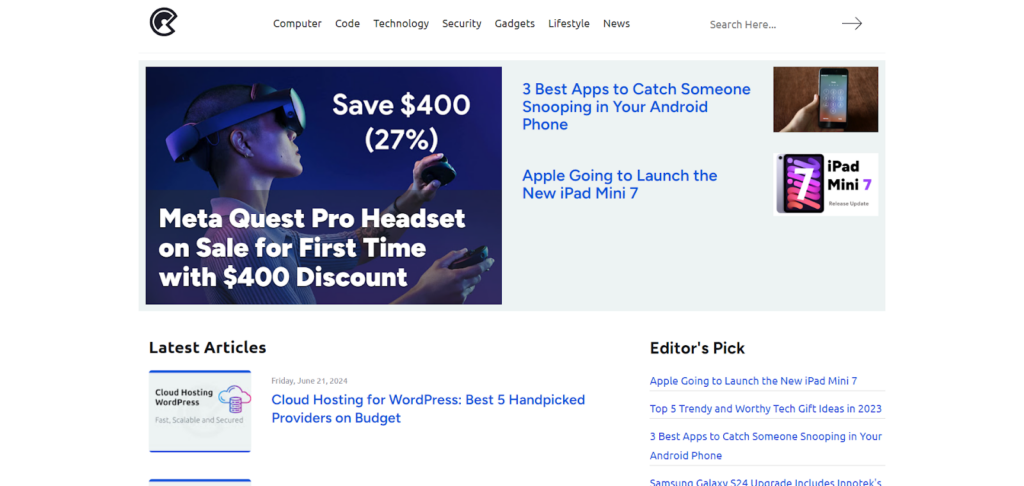Click the site logo icon

click(163, 22)
